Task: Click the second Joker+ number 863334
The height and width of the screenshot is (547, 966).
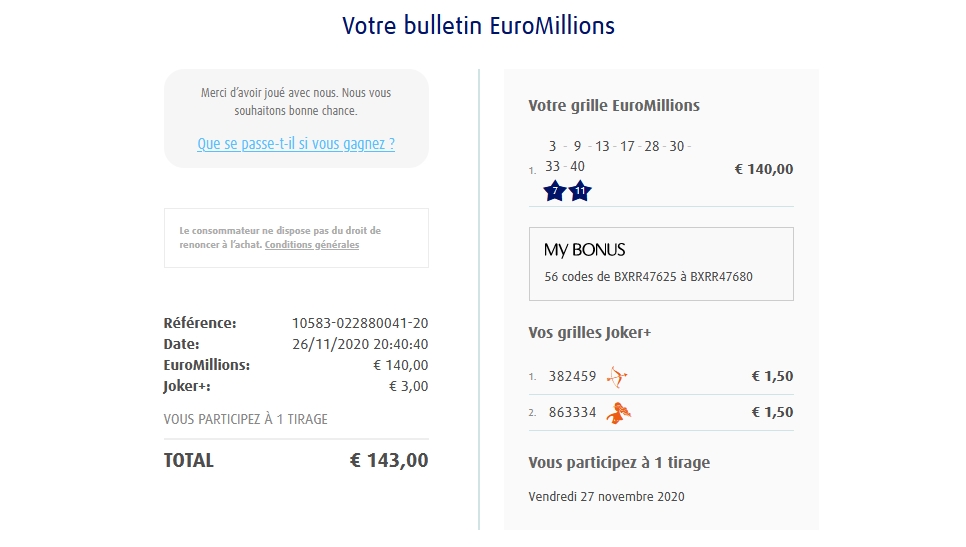Action: click(x=572, y=412)
